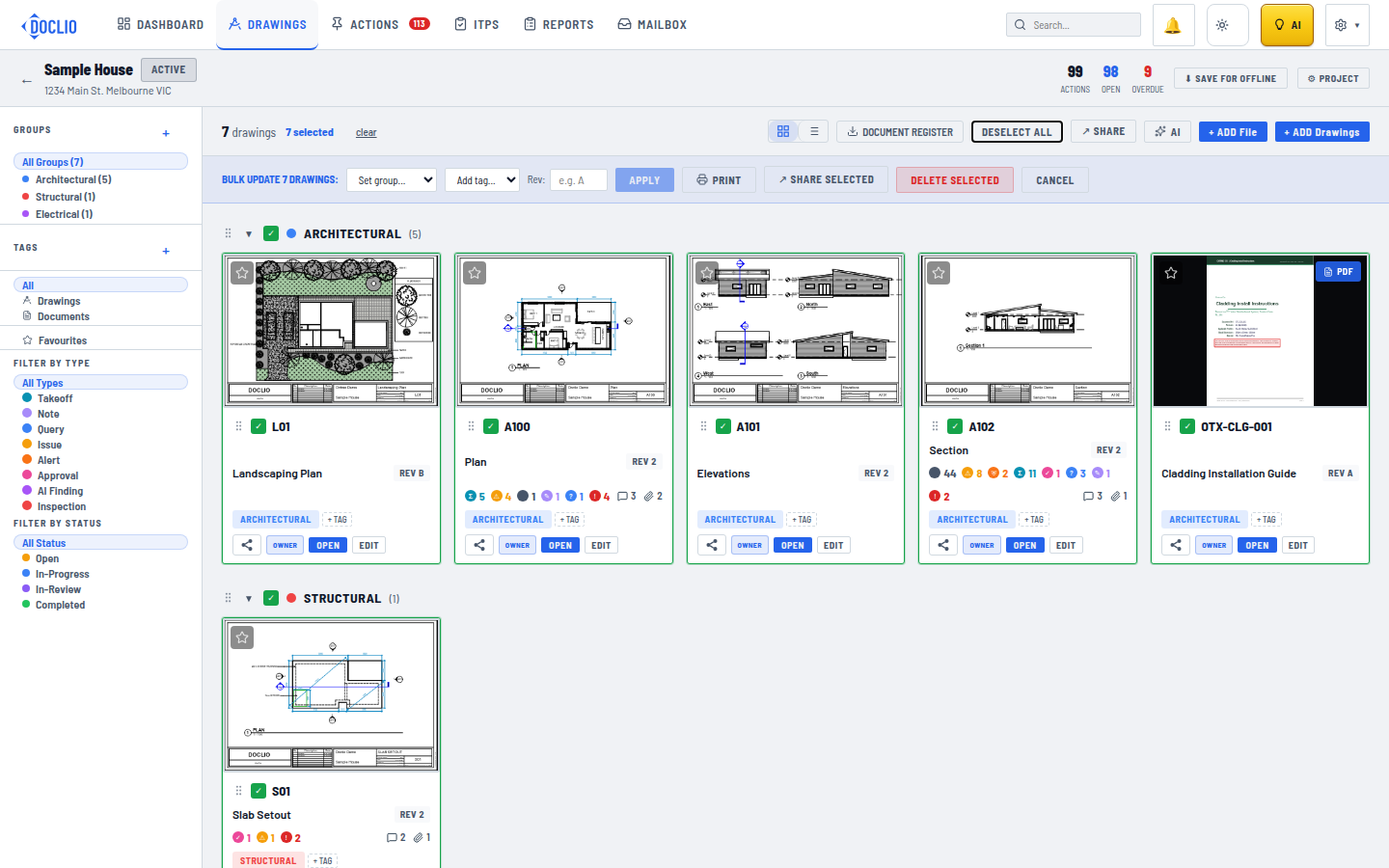Open the Actions tab
This screenshot has height=868, width=1389.
[x=380, y=24]
